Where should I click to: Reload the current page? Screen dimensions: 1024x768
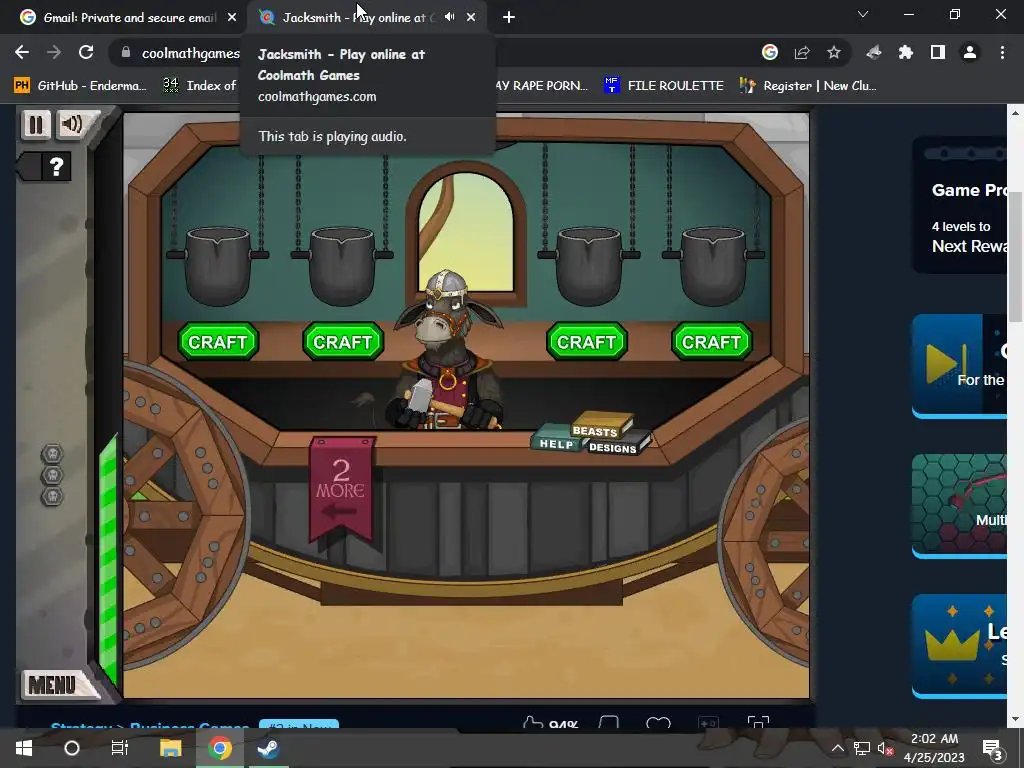coord(86,52)
